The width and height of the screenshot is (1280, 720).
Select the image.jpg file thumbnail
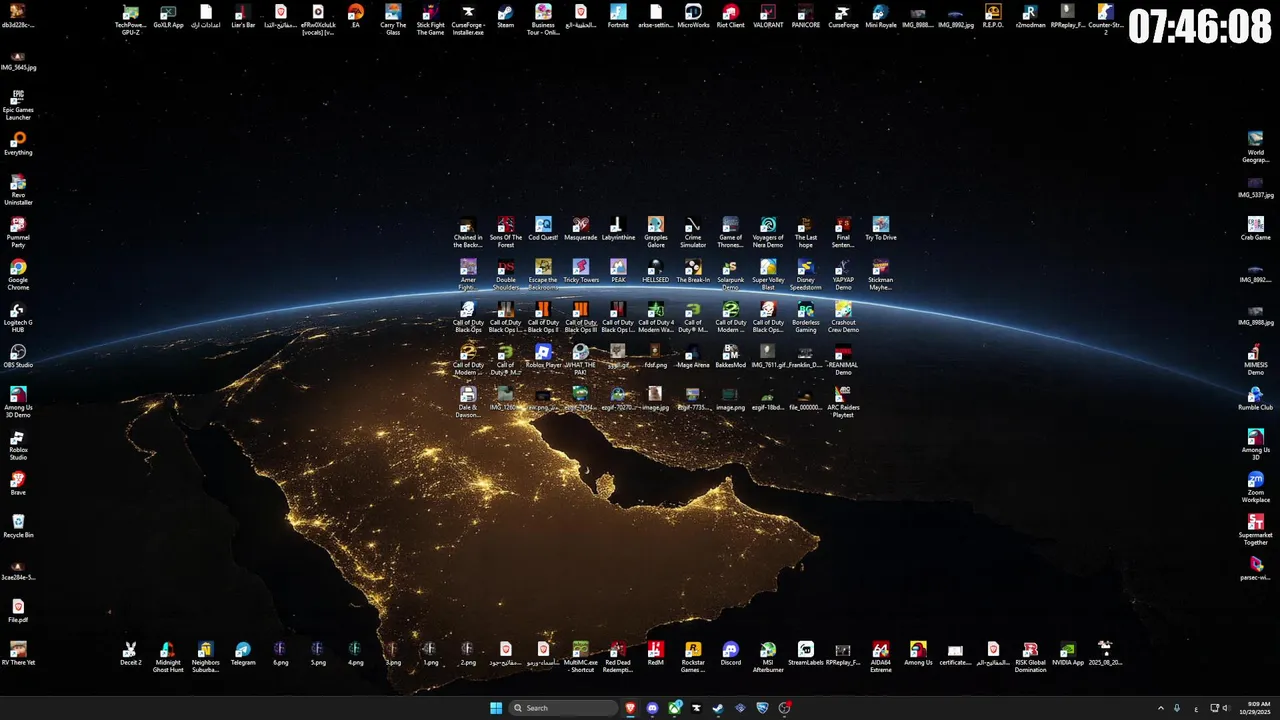coord(655,398)
